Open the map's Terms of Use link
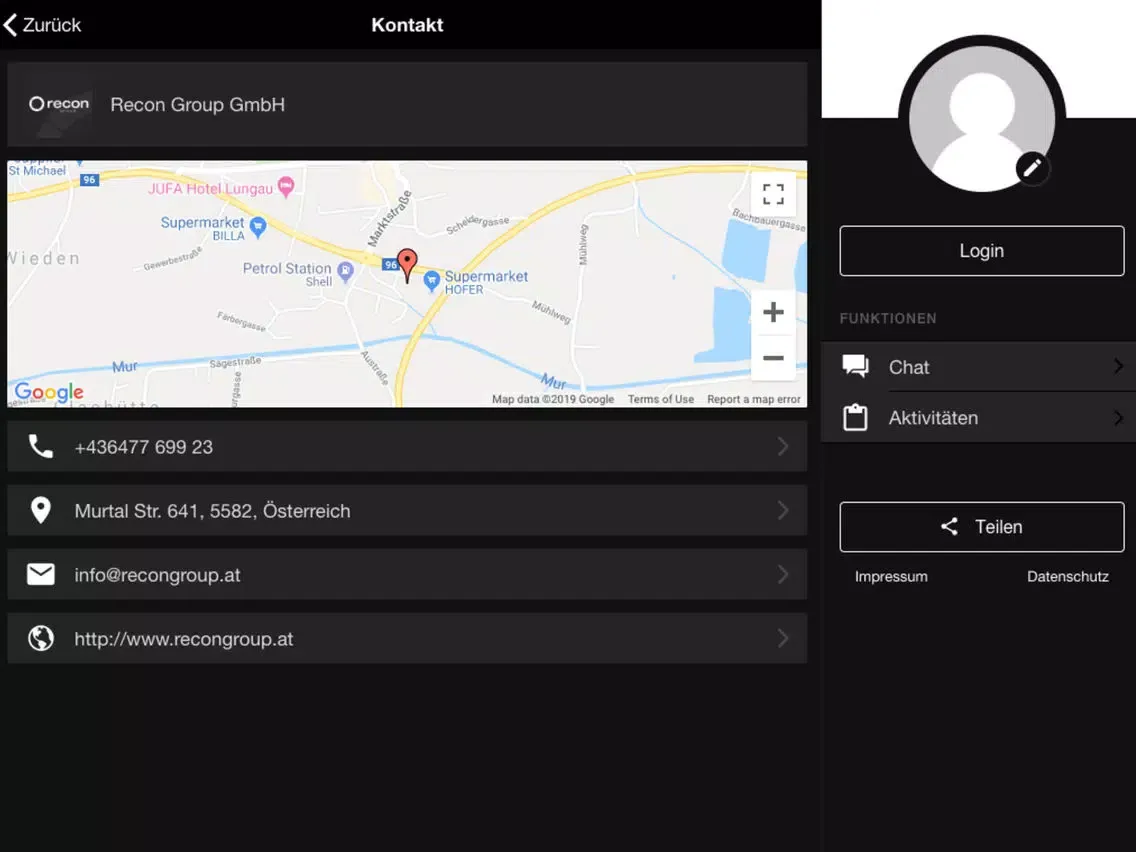Image resolution: width=1136 pixels, height=852 pixels. click(x=661, y=399)
